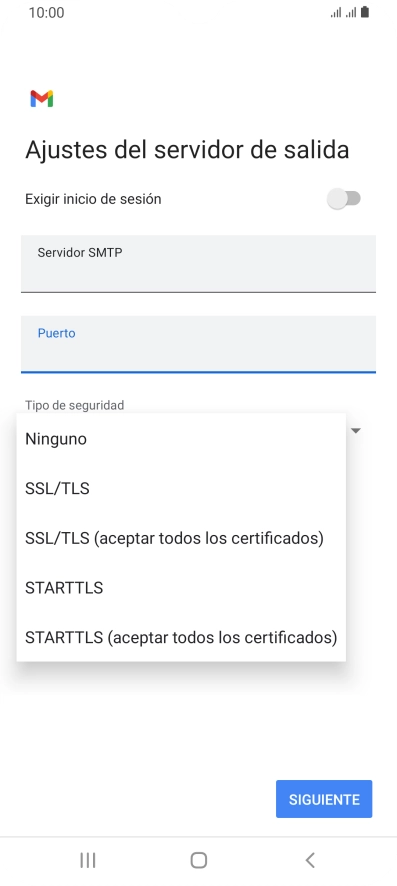Tap the 10:00 clock in status bar

tap(46, 12)
